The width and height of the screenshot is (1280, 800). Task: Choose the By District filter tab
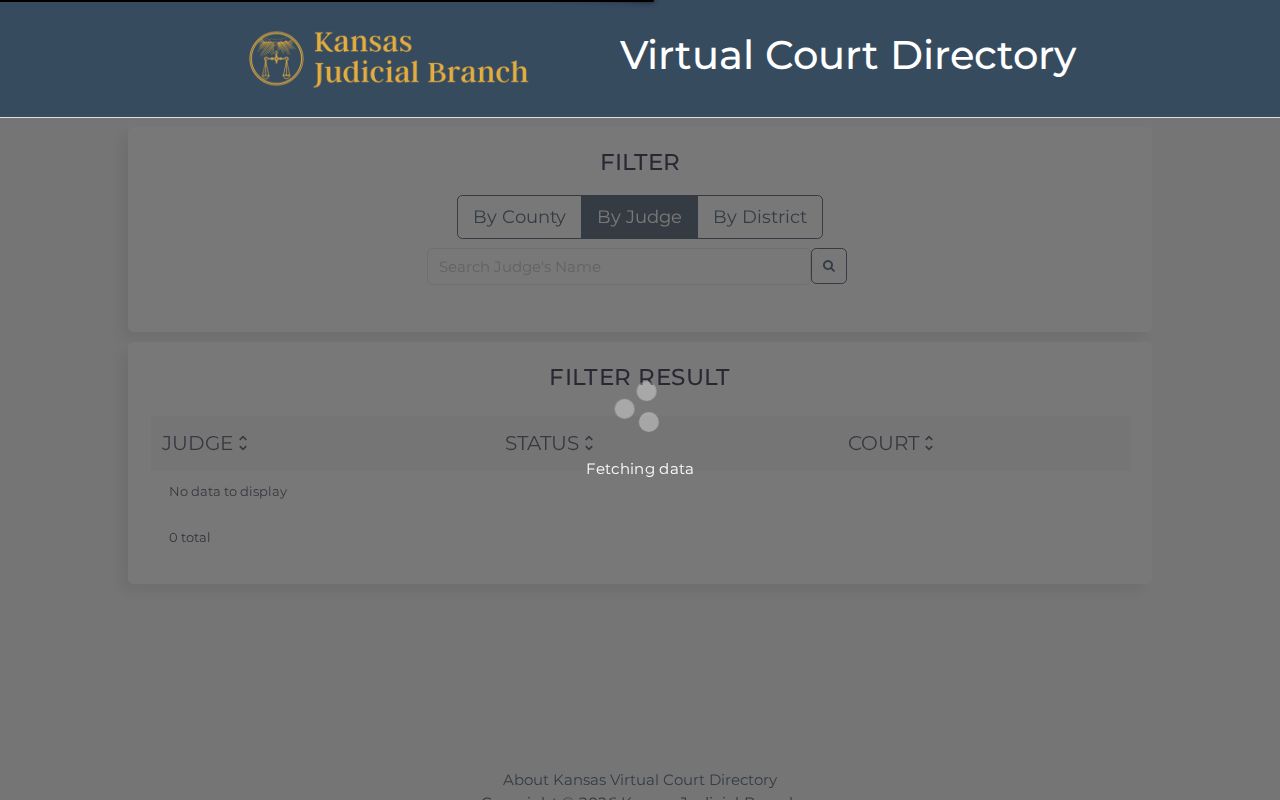click(760, 217)
